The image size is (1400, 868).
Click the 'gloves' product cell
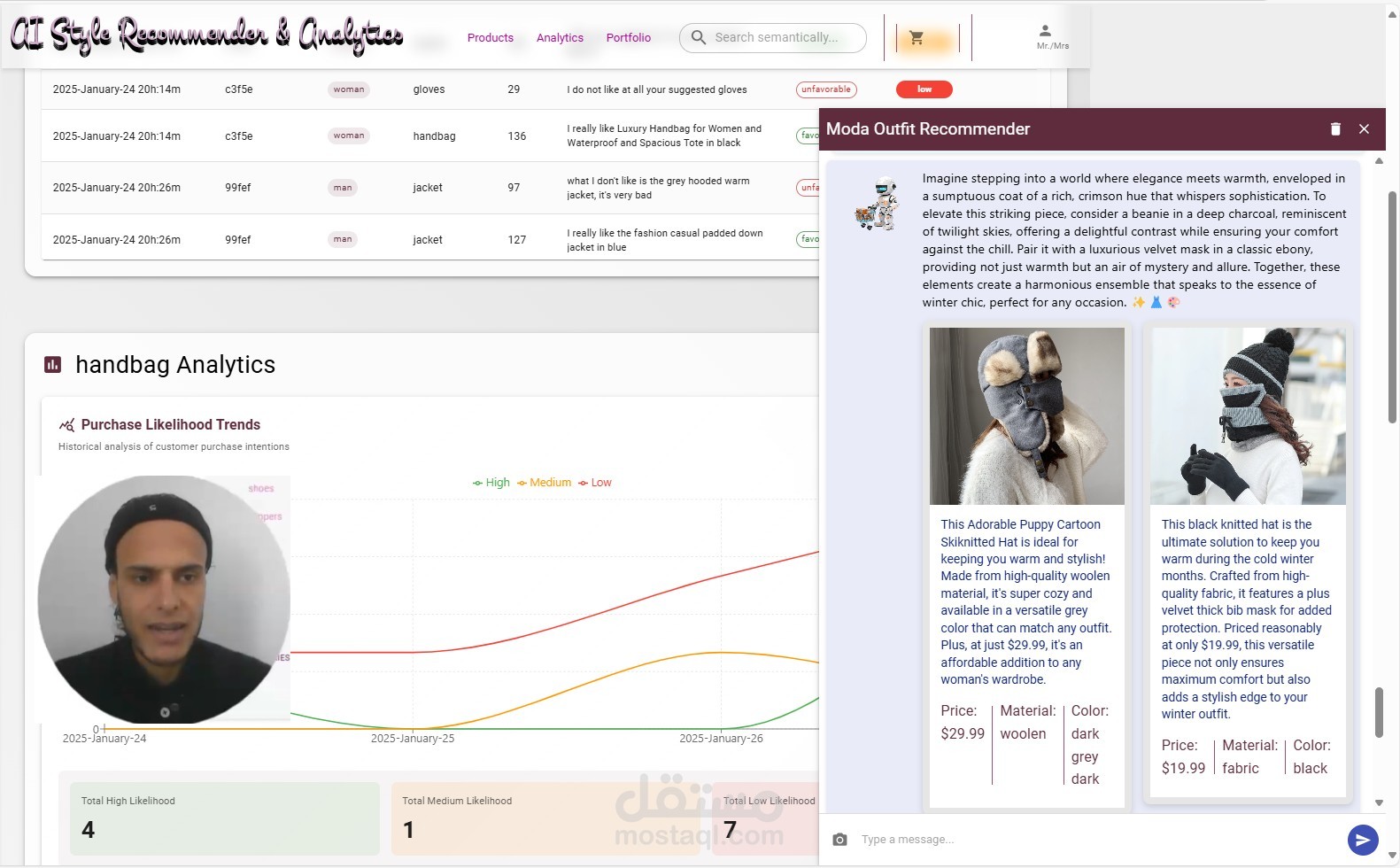tap(429, 89)
